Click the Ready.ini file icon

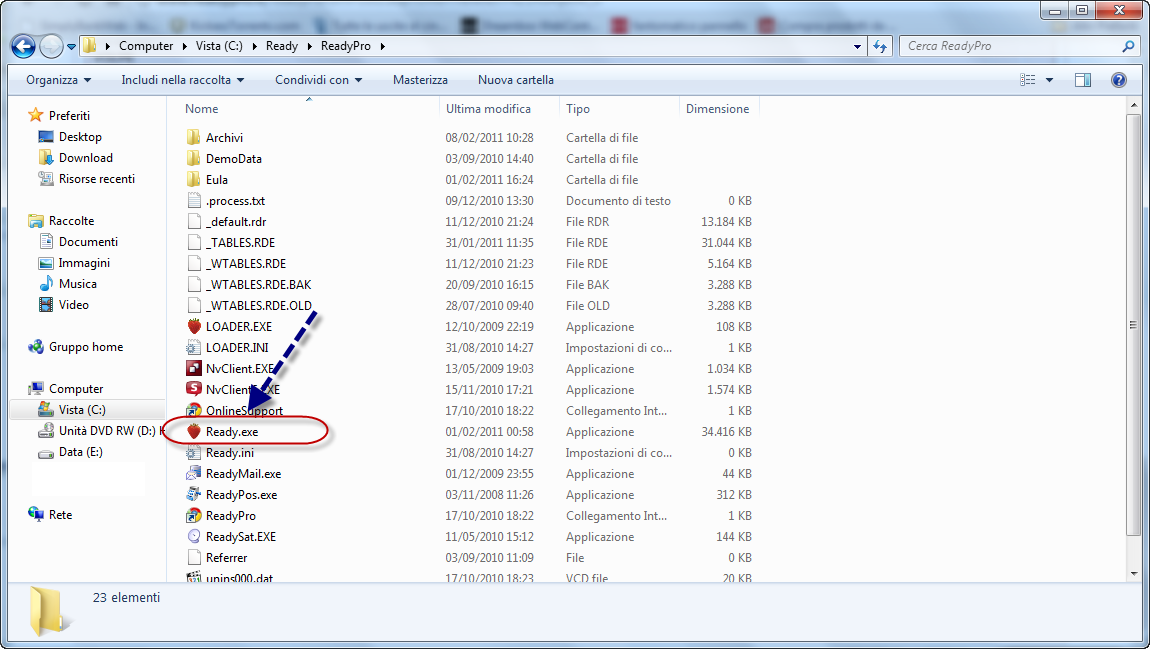click(194, 452)
